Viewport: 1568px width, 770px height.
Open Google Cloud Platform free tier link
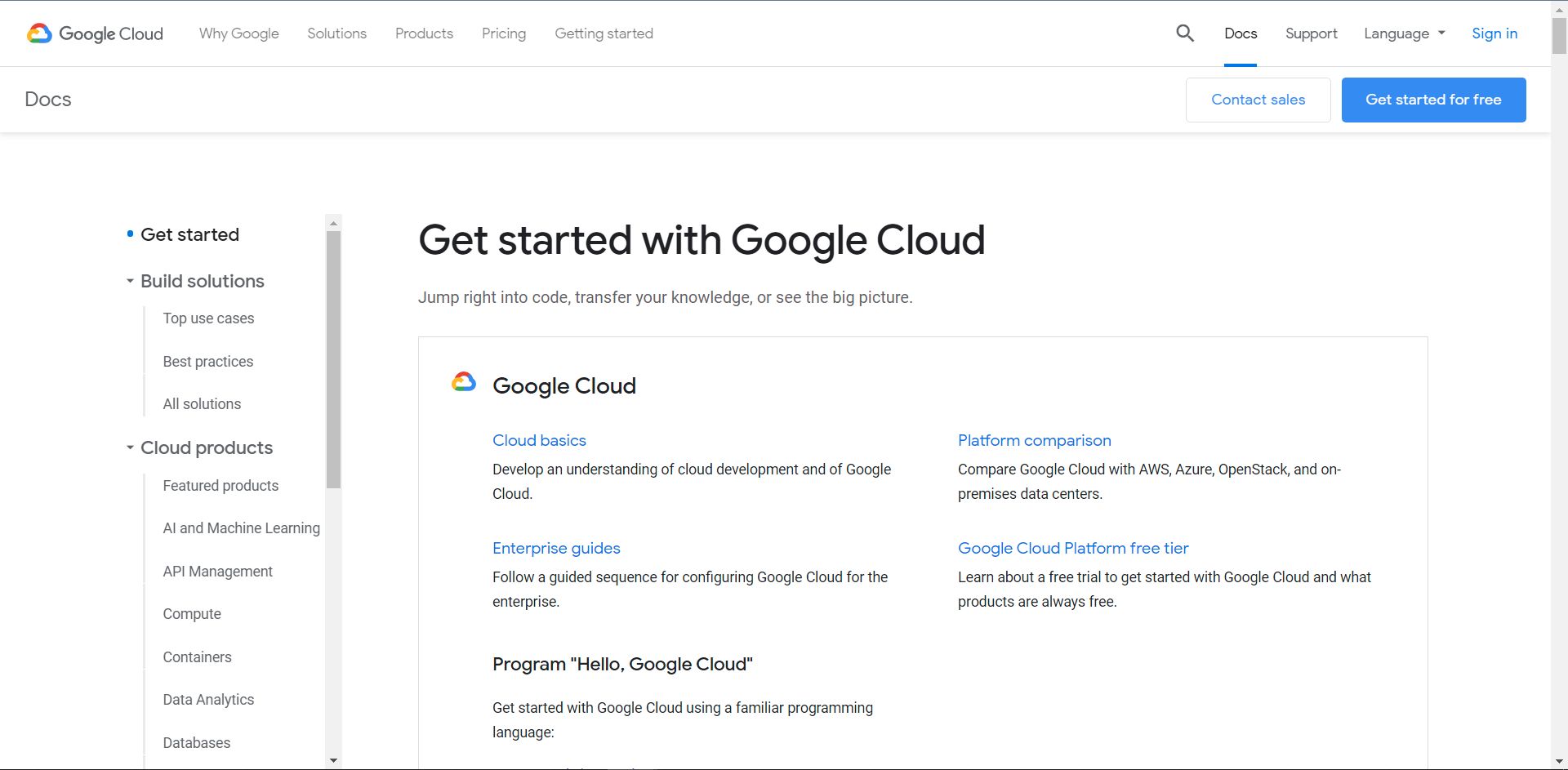tap(1073, 548)
